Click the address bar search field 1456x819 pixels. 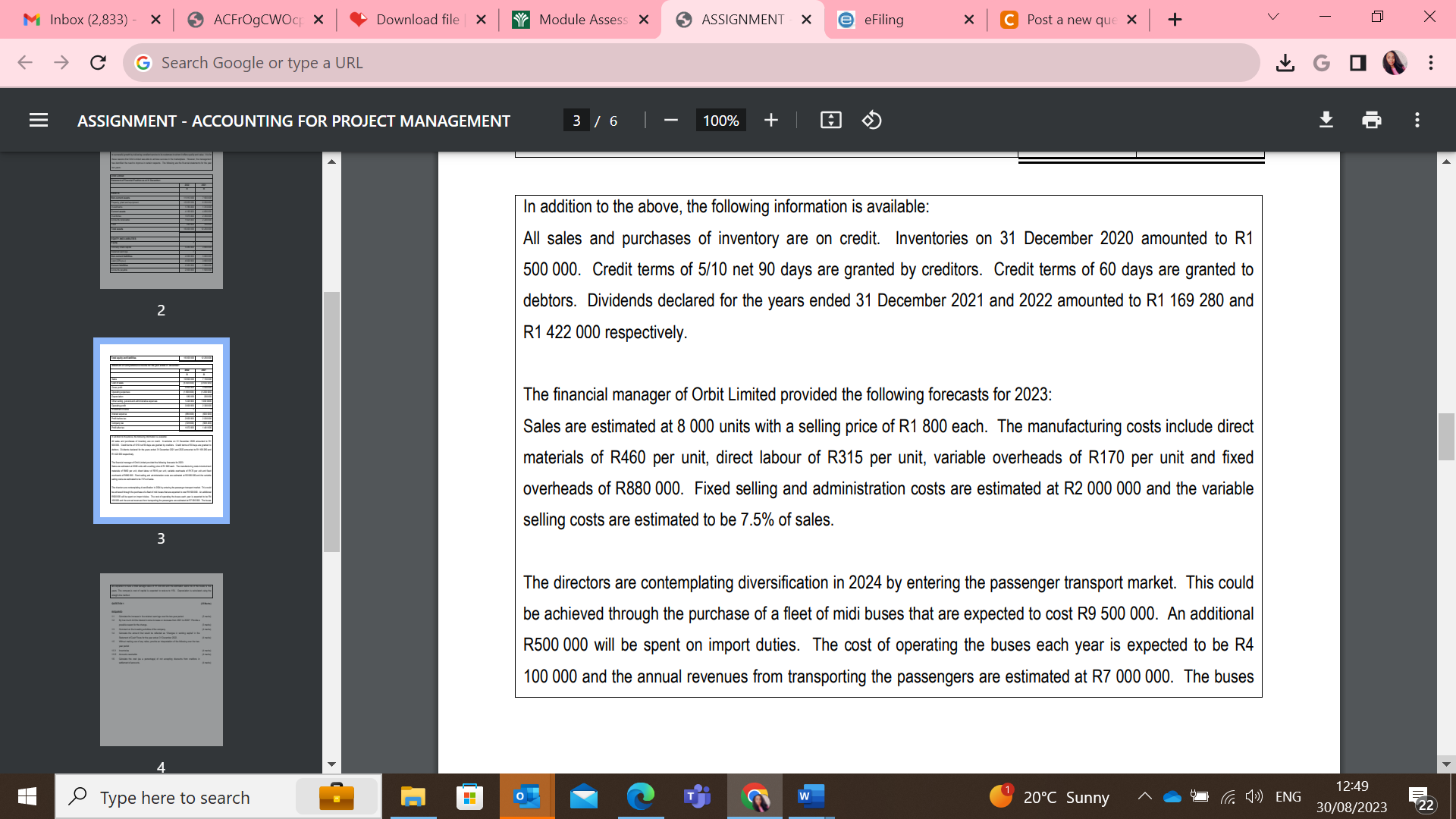(x=682, y=63)
